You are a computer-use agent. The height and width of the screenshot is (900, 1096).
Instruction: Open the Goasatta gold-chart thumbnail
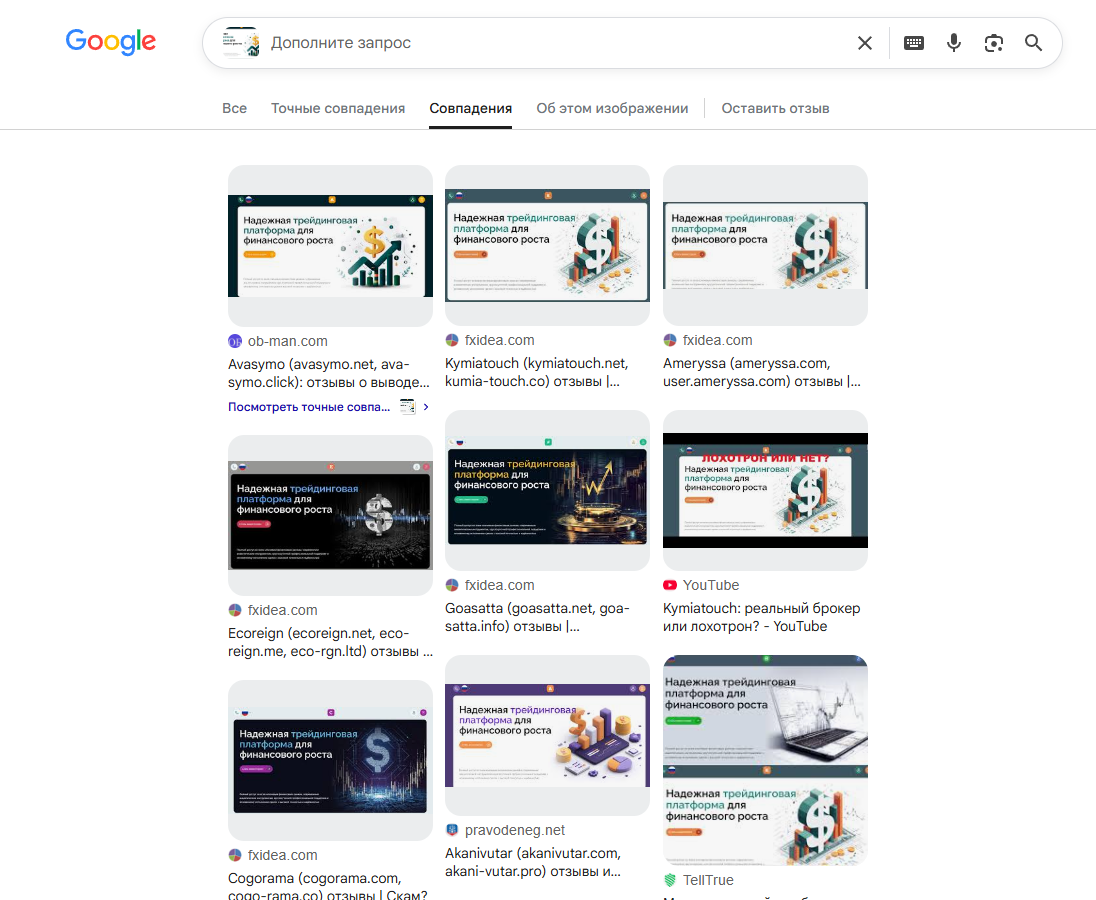[547, 491]
